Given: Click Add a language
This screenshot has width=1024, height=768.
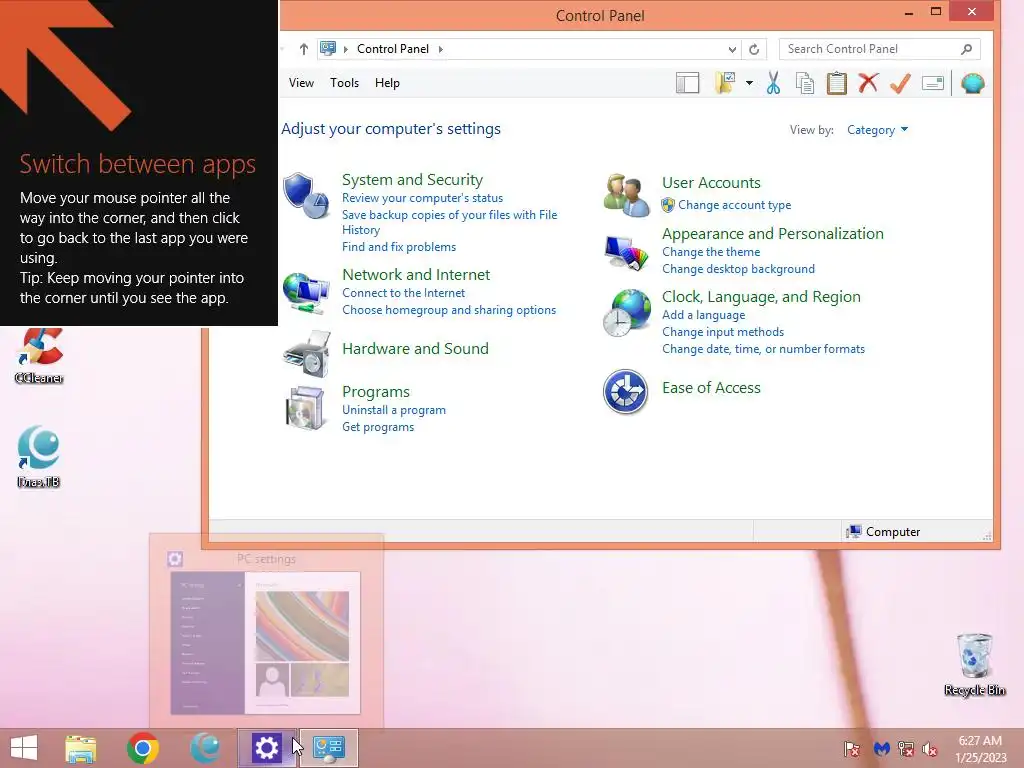Looking at the screenshot, I should point(703,315).
